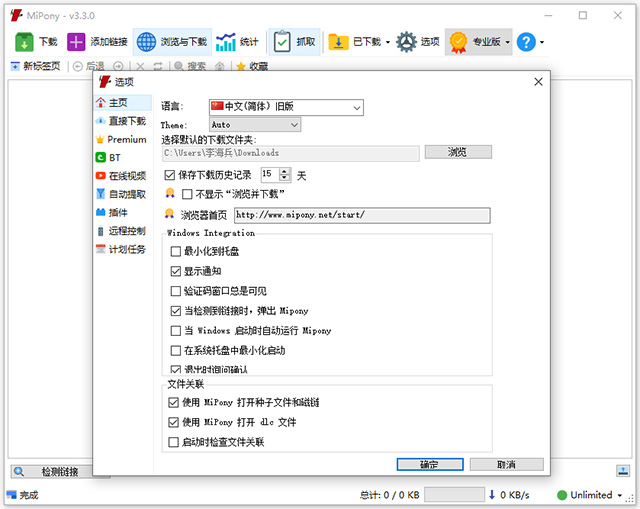Image resolution: width=640 pixels, height=509 pixels.
Task: Click the 浏览器首页 URL field
Action: [x=362, y=215]
